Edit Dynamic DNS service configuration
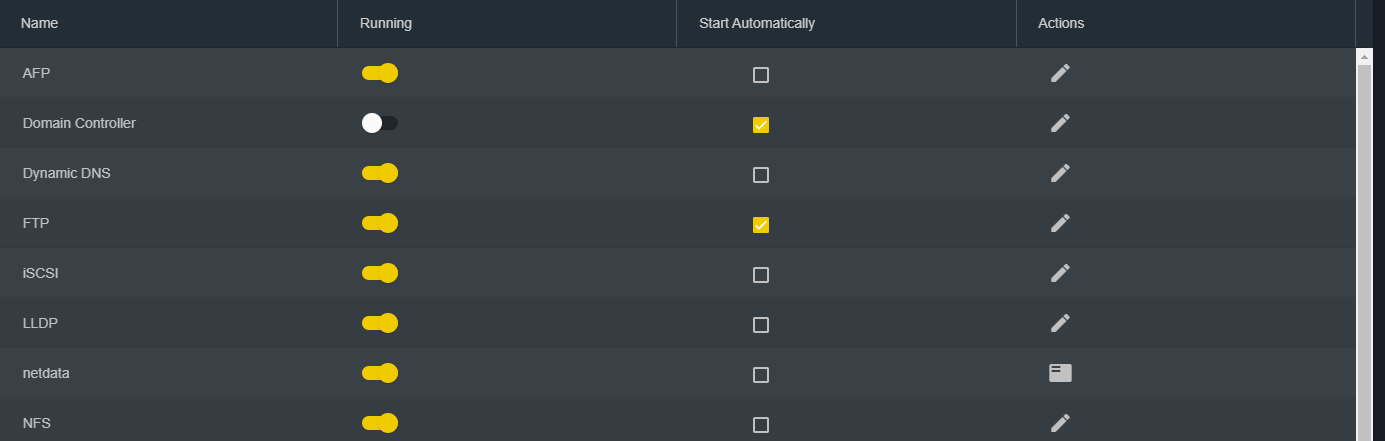The image size is (1385, 441). [1060, 173]
